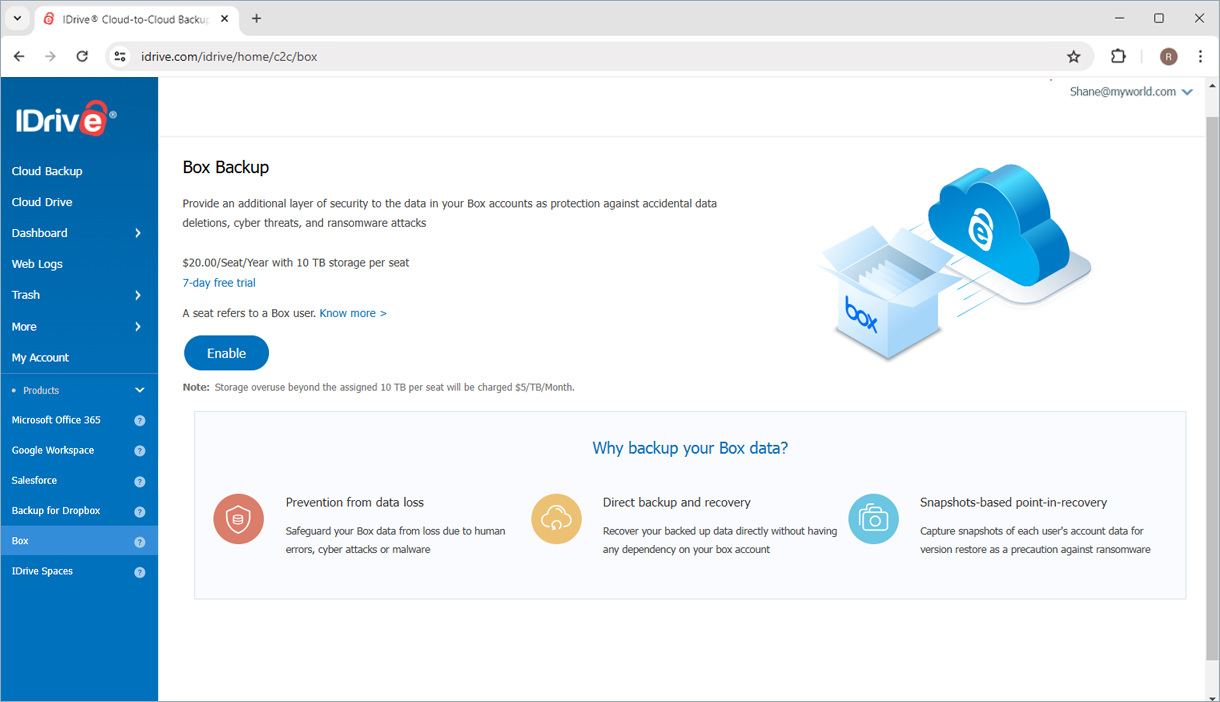Click the Why backup your Box data? heading

tap(690, 448)
